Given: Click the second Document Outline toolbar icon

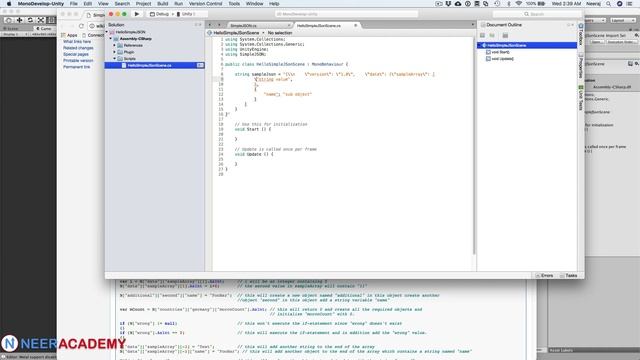Looking at the screenshot, I should (492, 36).
